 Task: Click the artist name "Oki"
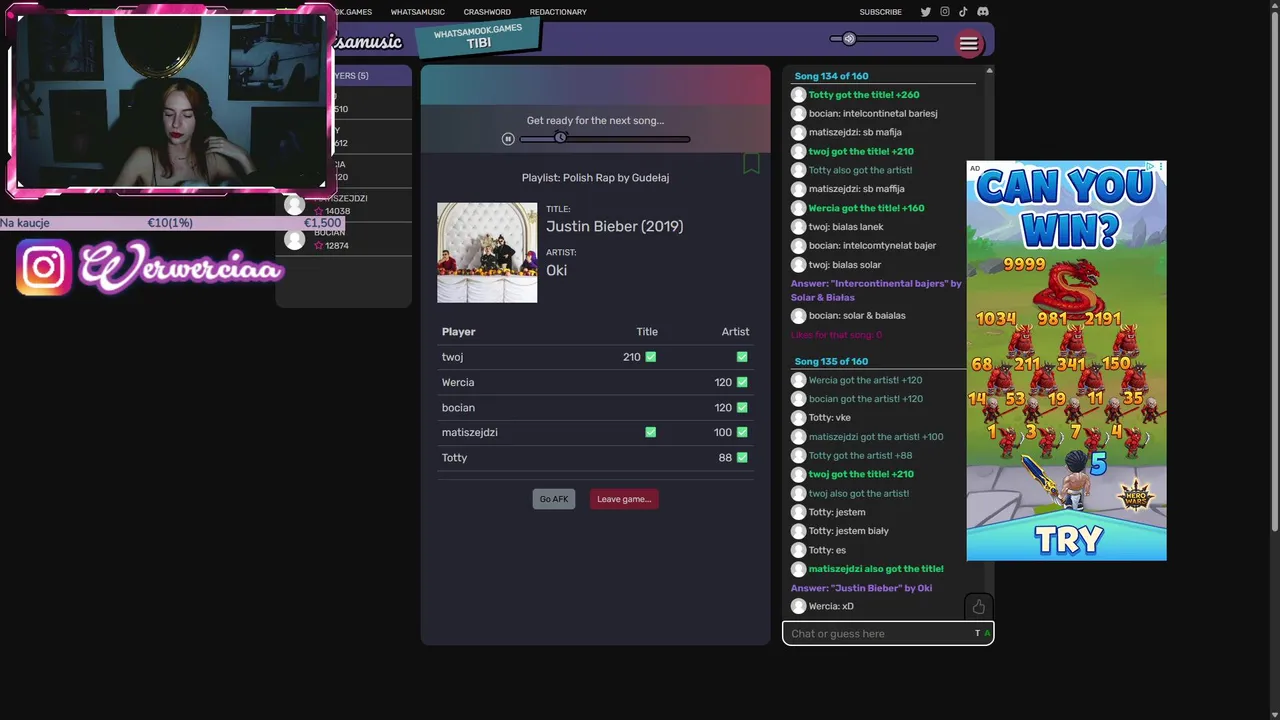pyautogui.click(x=556, y=270)
